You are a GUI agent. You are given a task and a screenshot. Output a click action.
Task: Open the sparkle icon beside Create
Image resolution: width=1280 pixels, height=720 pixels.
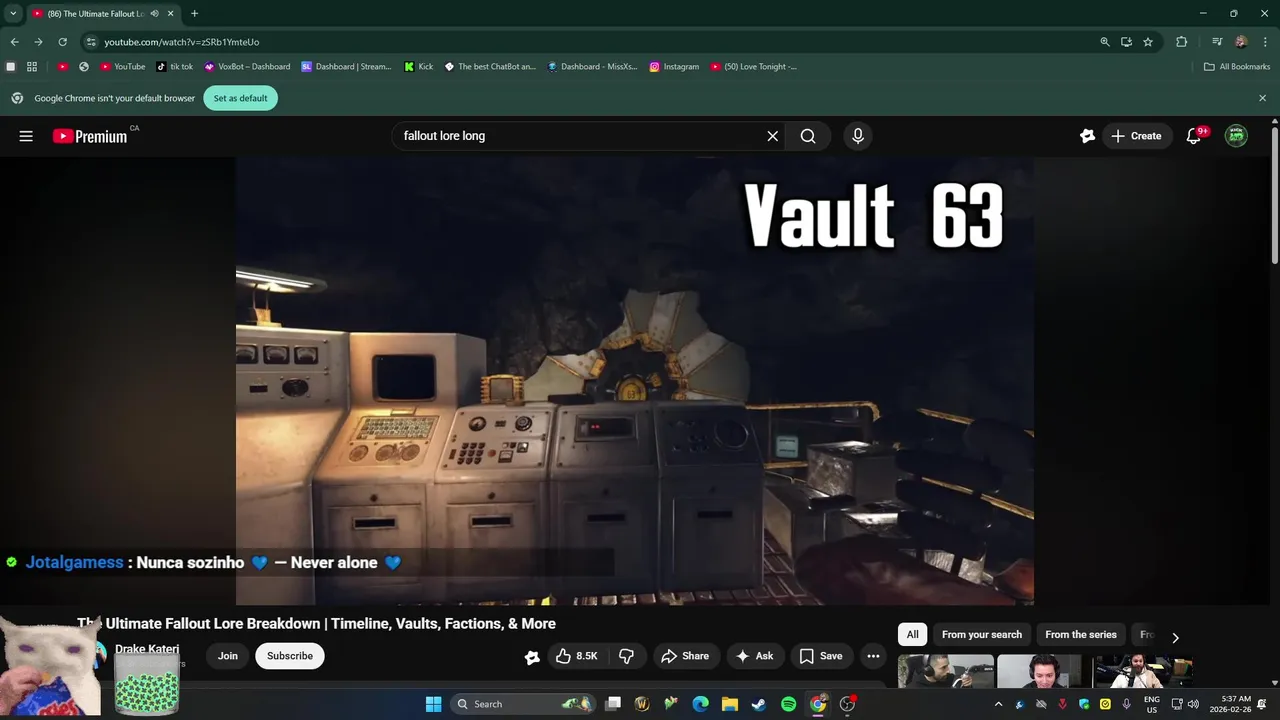click(1087, 136)
